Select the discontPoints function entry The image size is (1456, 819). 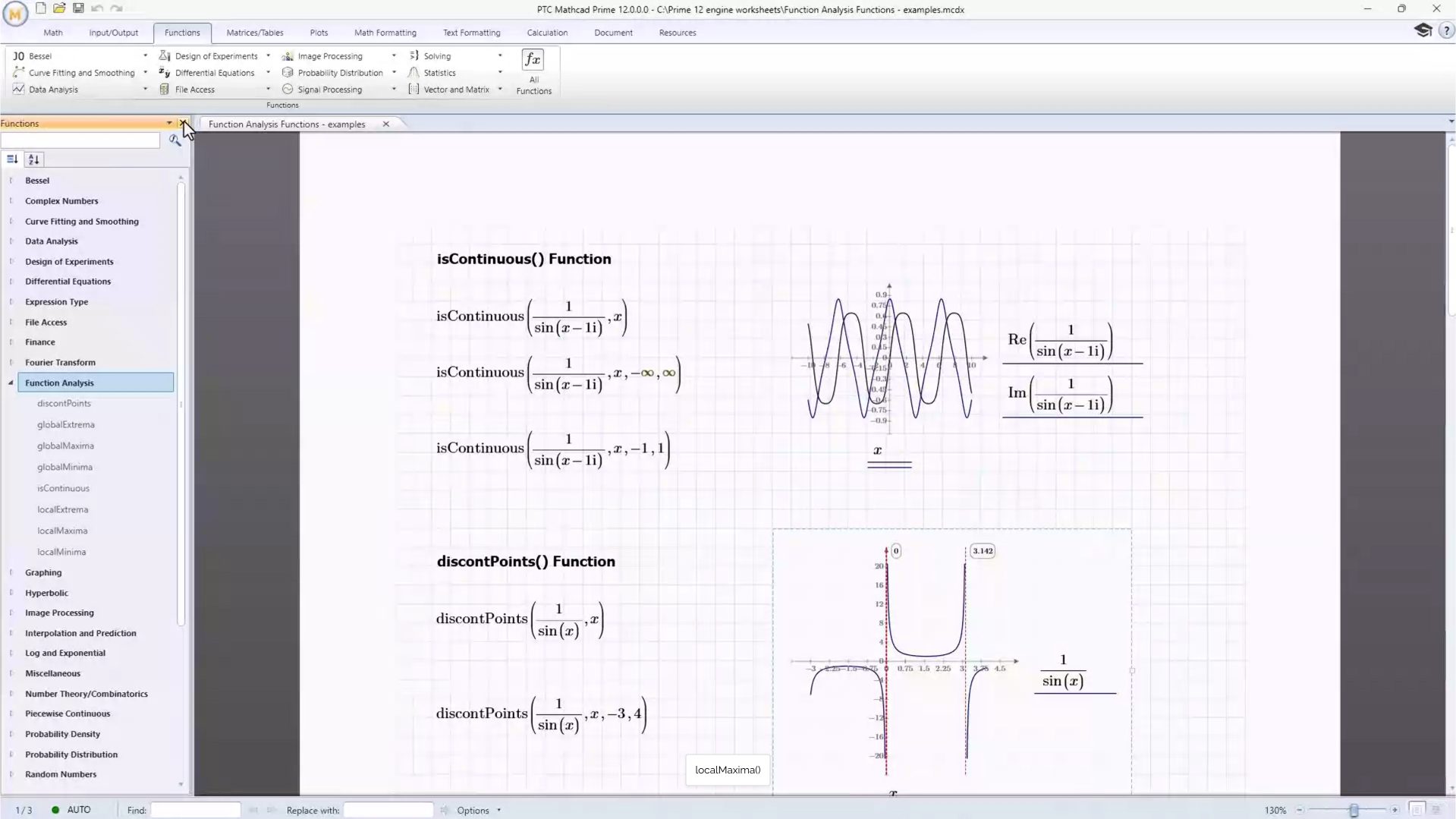64,403
